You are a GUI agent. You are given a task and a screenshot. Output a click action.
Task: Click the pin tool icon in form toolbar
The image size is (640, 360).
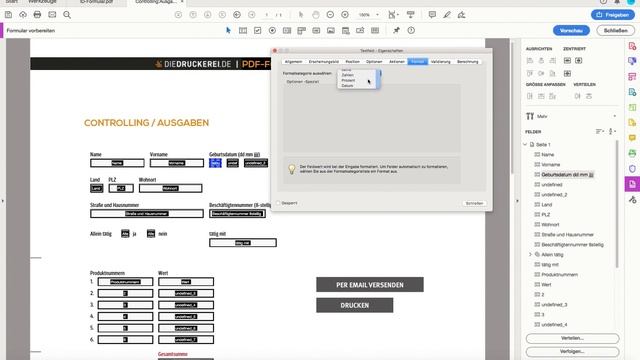pyautogui.click(x=396, y=30)
